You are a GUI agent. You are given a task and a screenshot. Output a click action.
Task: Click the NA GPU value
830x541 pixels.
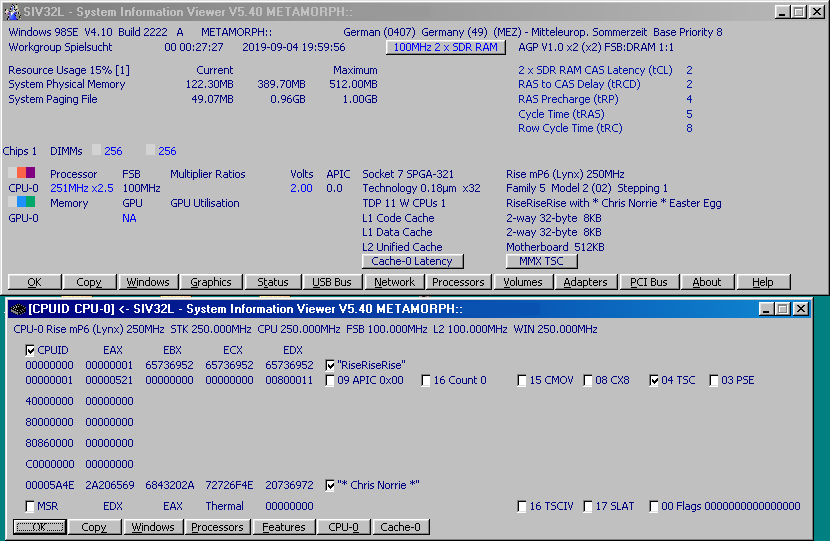[x=129, y=218]
